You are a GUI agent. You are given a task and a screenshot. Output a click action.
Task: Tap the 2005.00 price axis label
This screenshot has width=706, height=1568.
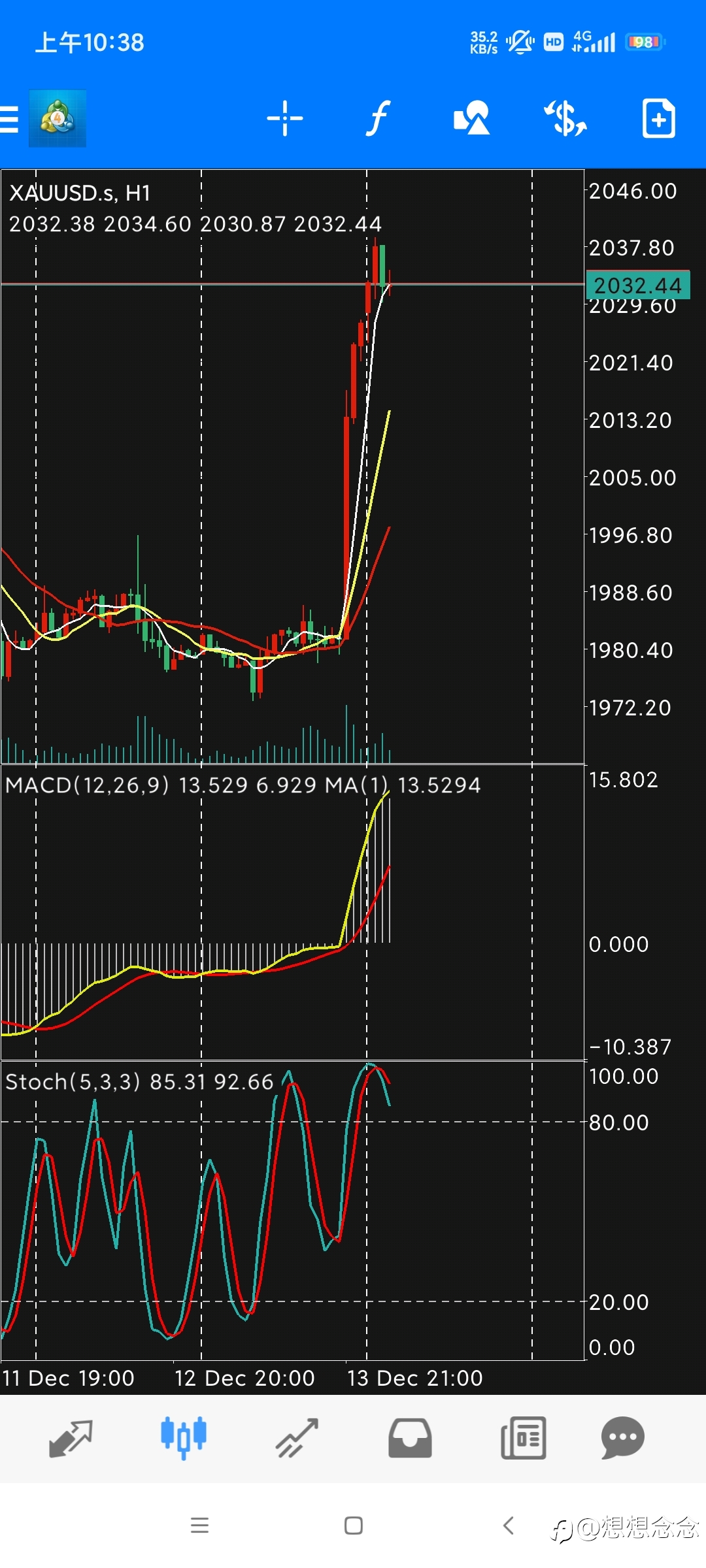pyautogui.click(x=633, y=478)
